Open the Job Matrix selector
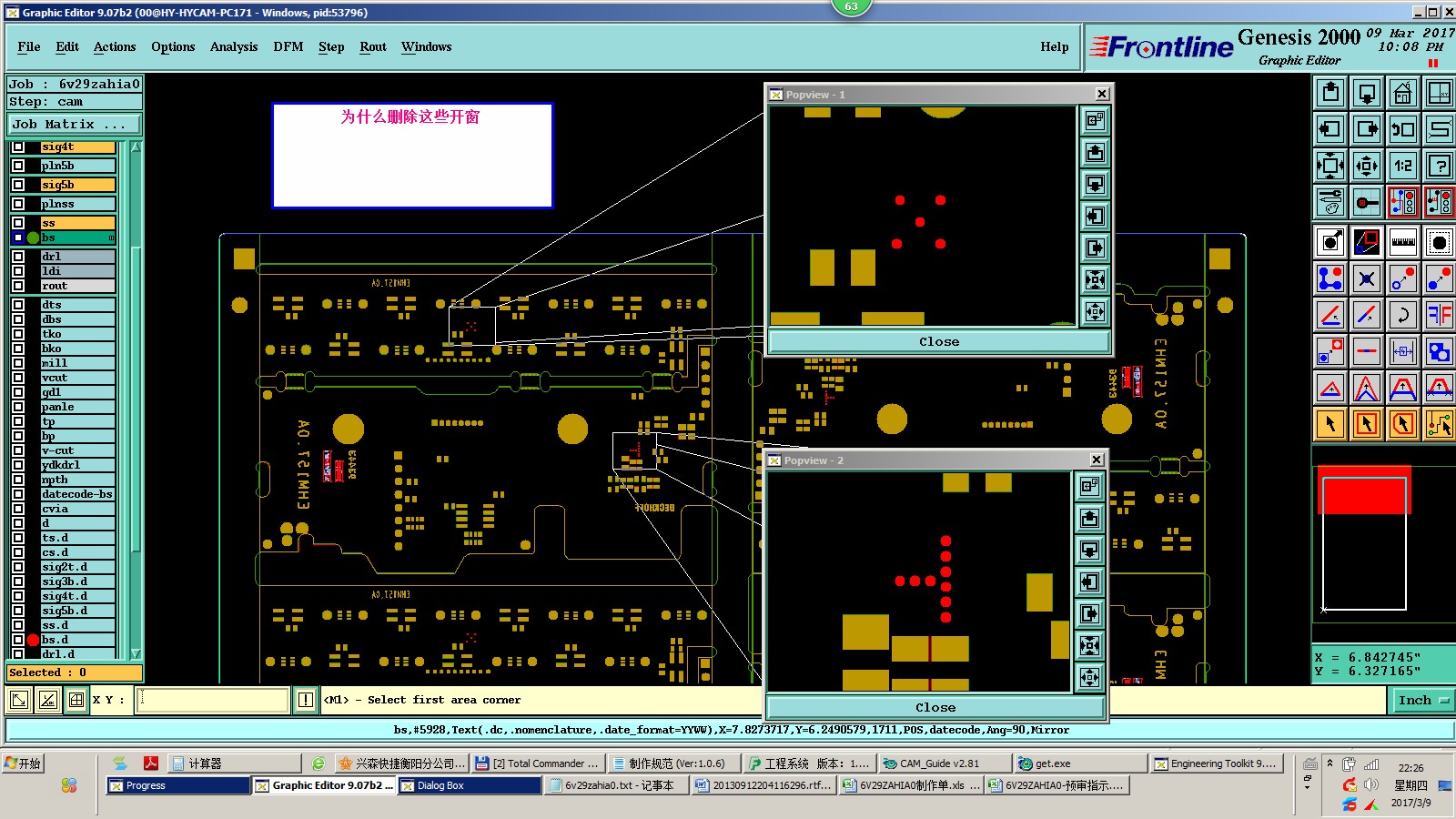Screen dimensions: 1456x819 pos(75,125)
